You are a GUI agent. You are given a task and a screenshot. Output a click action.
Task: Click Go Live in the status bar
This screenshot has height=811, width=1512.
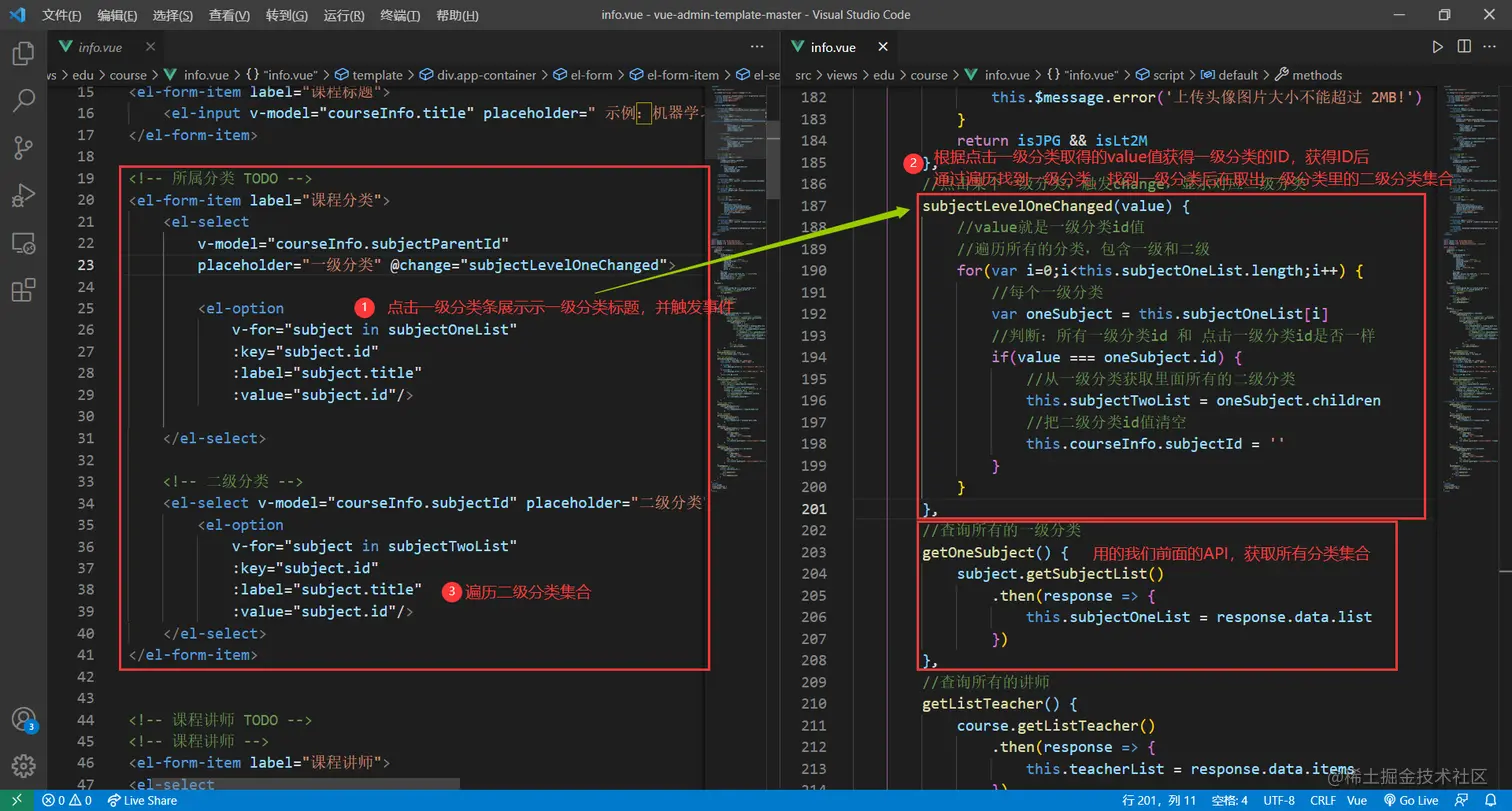coord(1410,800)
